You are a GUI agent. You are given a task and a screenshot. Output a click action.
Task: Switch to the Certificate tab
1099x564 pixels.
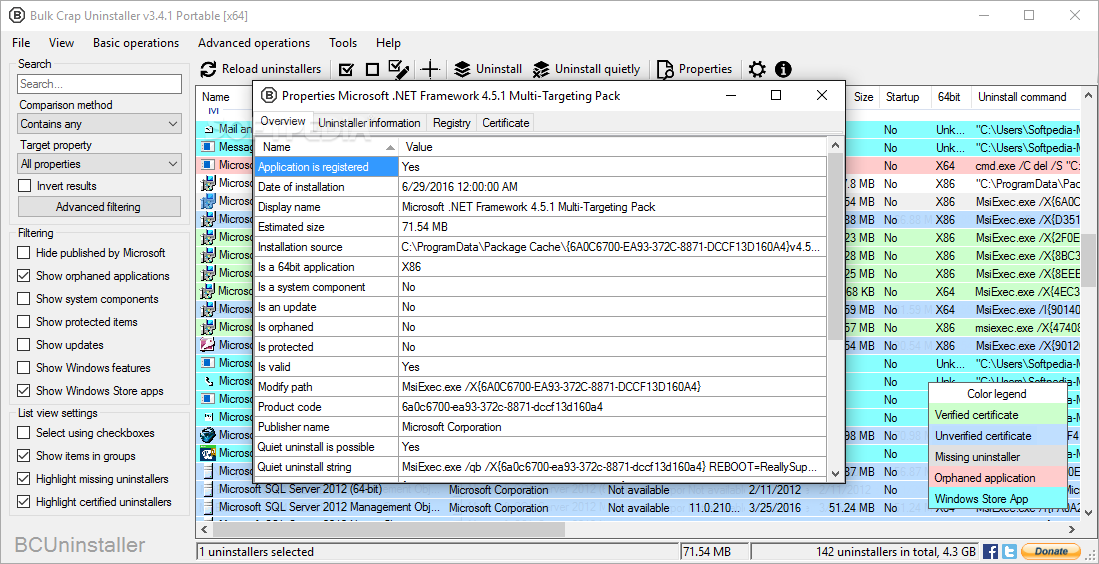point(505,123)
